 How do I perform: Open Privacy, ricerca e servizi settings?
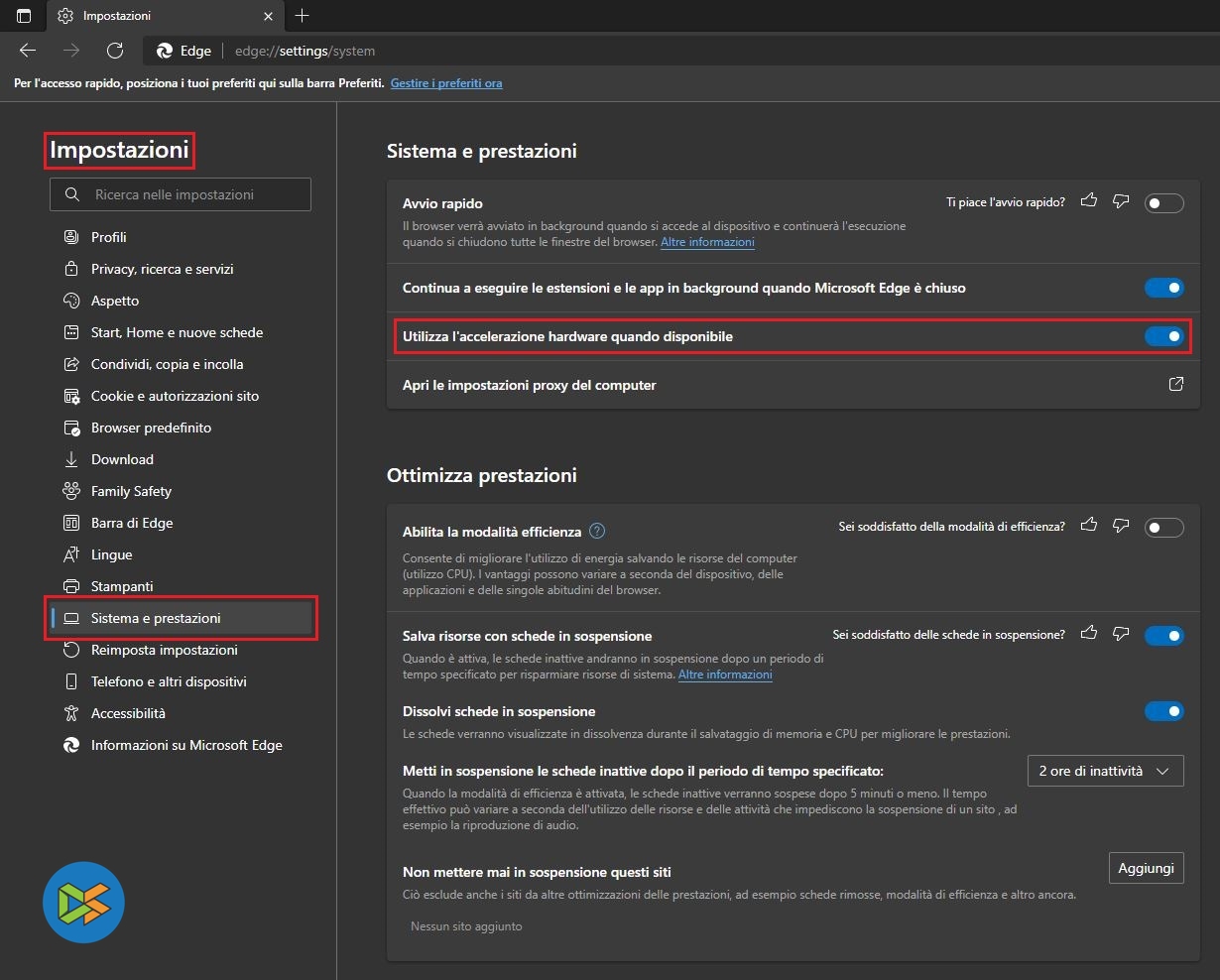pos(162,269)
